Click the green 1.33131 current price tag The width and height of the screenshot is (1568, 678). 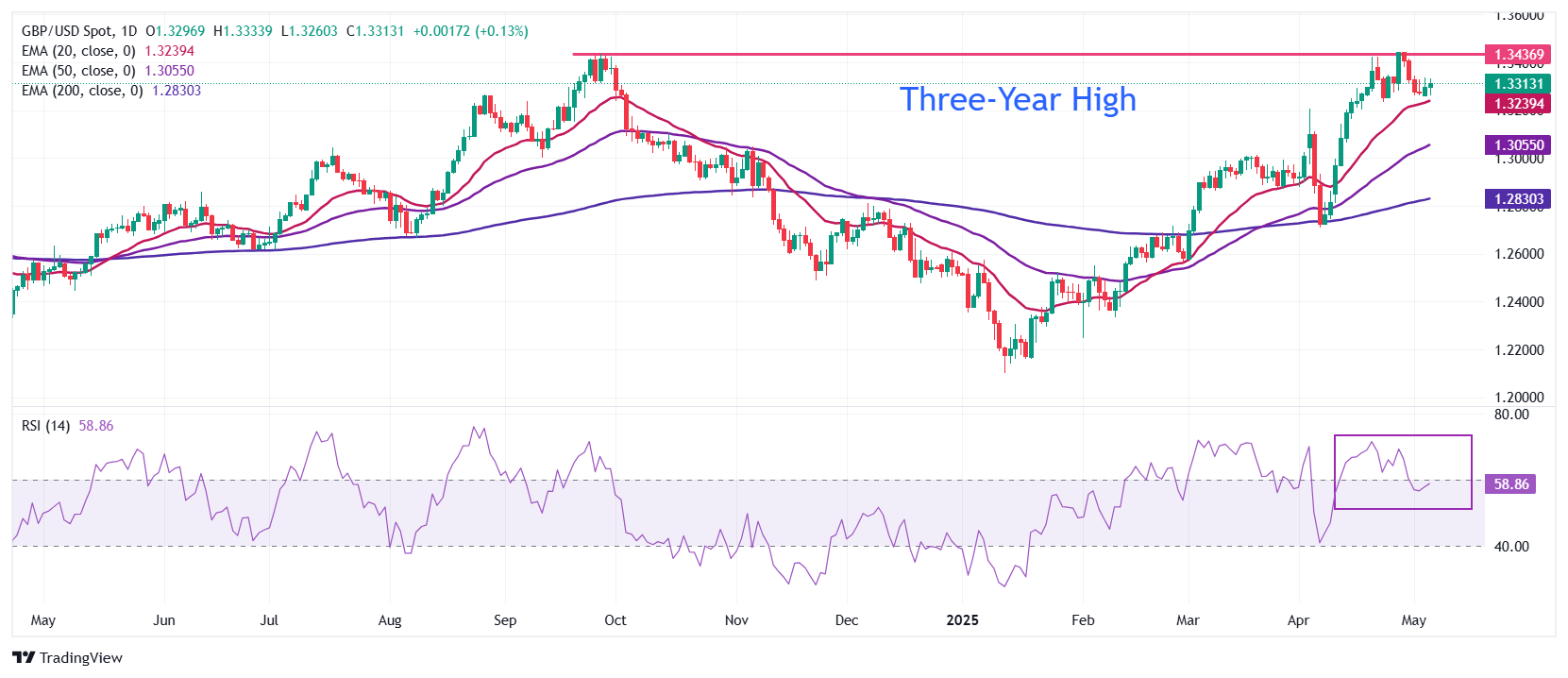(x=1517, y=84)
